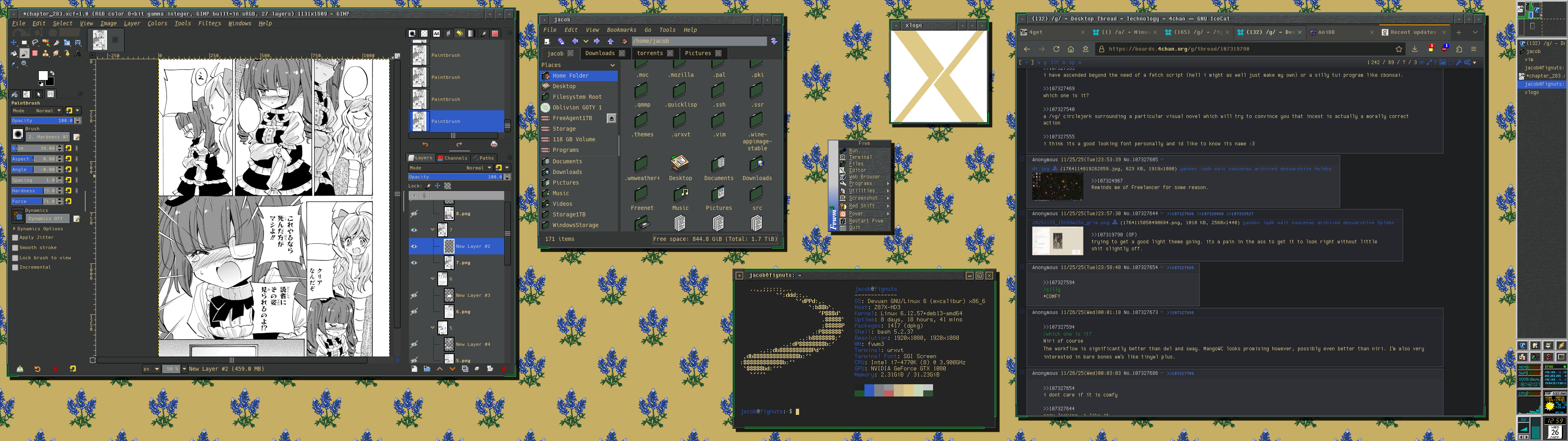Switch to the torrents tab in file manager
This screenshot has width=1568, height=441.
pyautogui.click(x=650, y=53)
